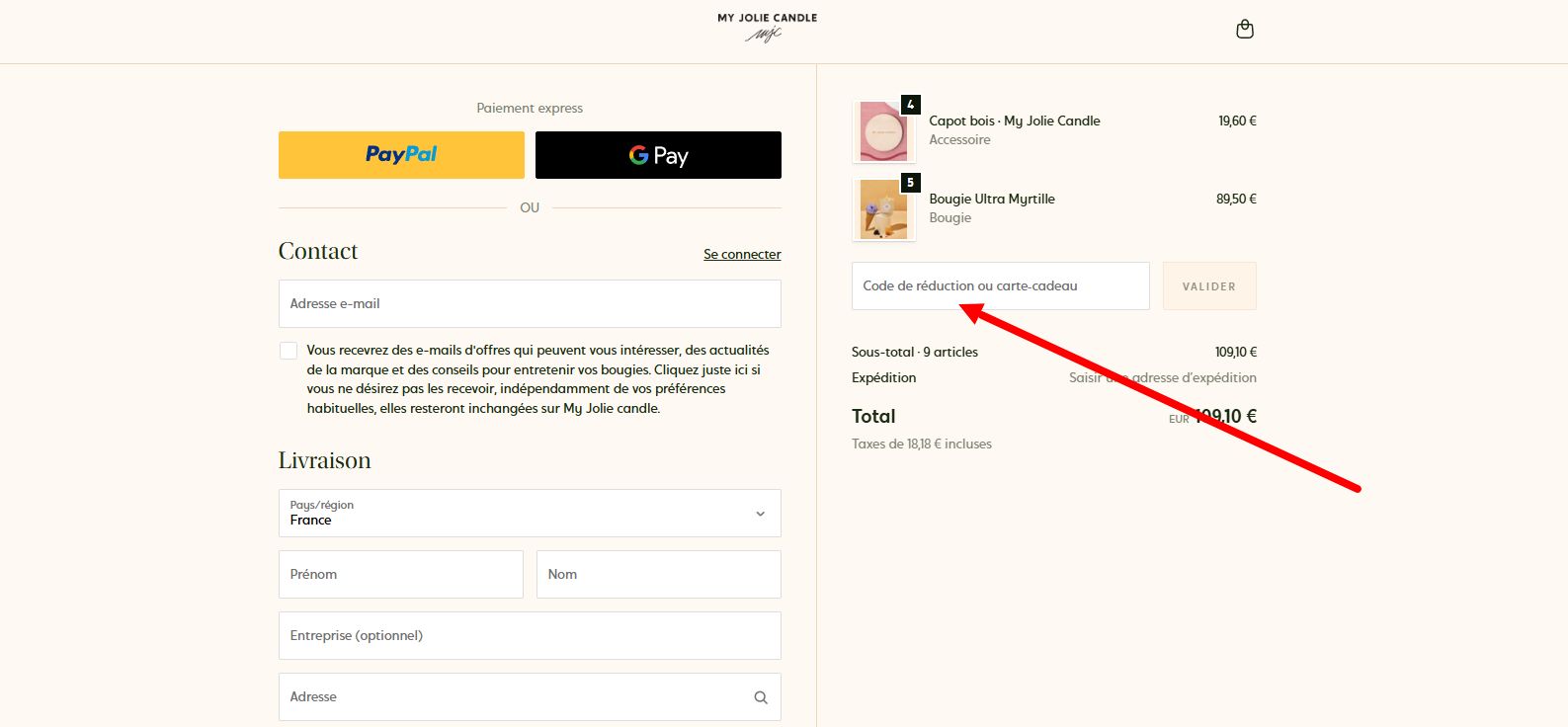Focus the Adresse e-mail field

tap(530, 303)
